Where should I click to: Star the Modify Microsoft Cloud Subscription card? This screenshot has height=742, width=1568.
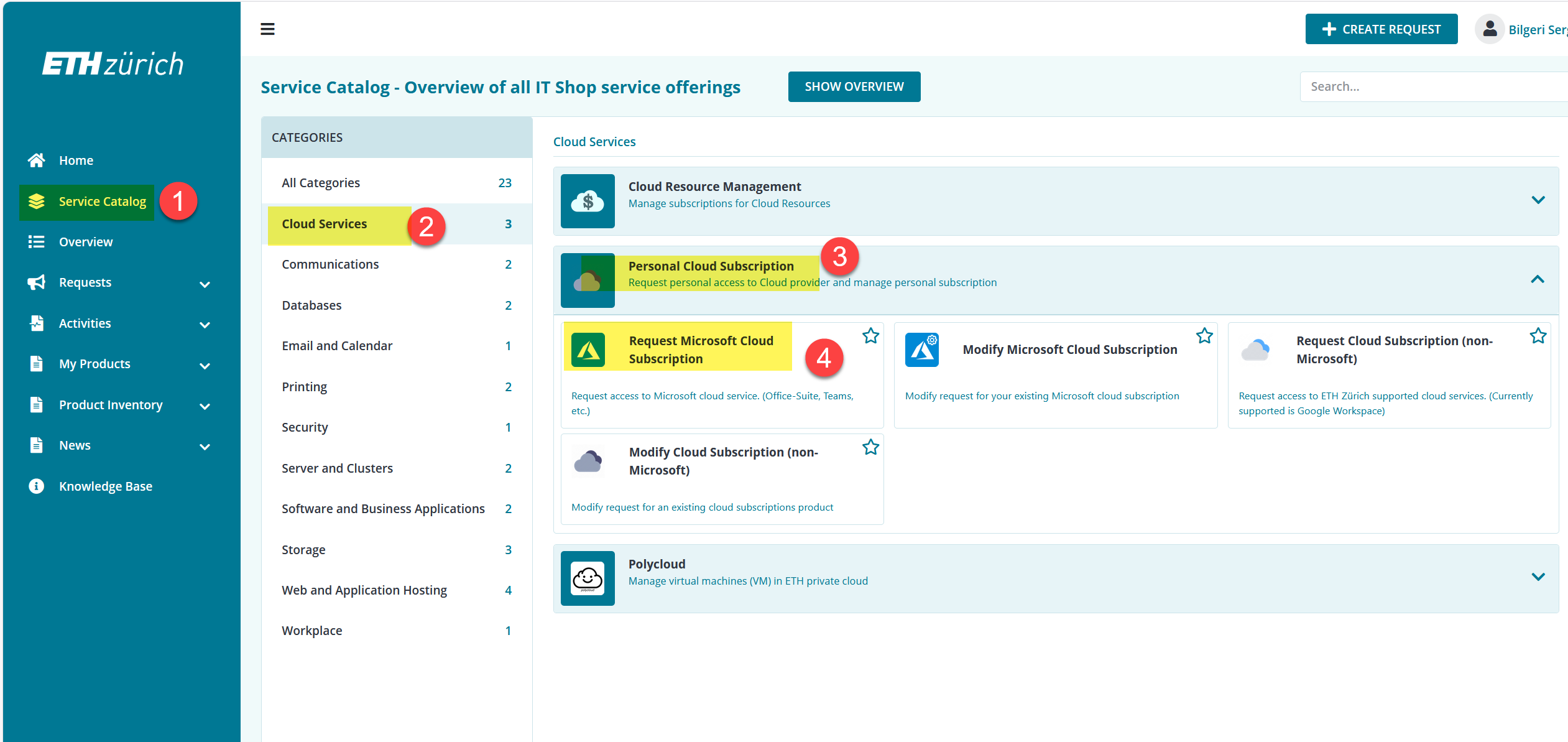(x=1205, y=336)
